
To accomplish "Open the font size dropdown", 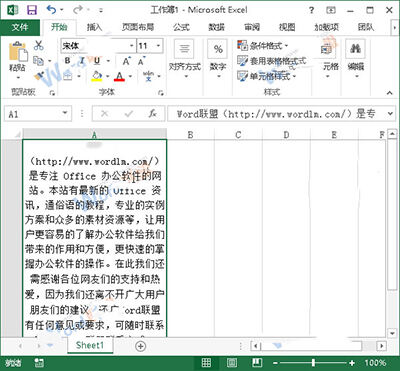I will click(x=159, y=46).
